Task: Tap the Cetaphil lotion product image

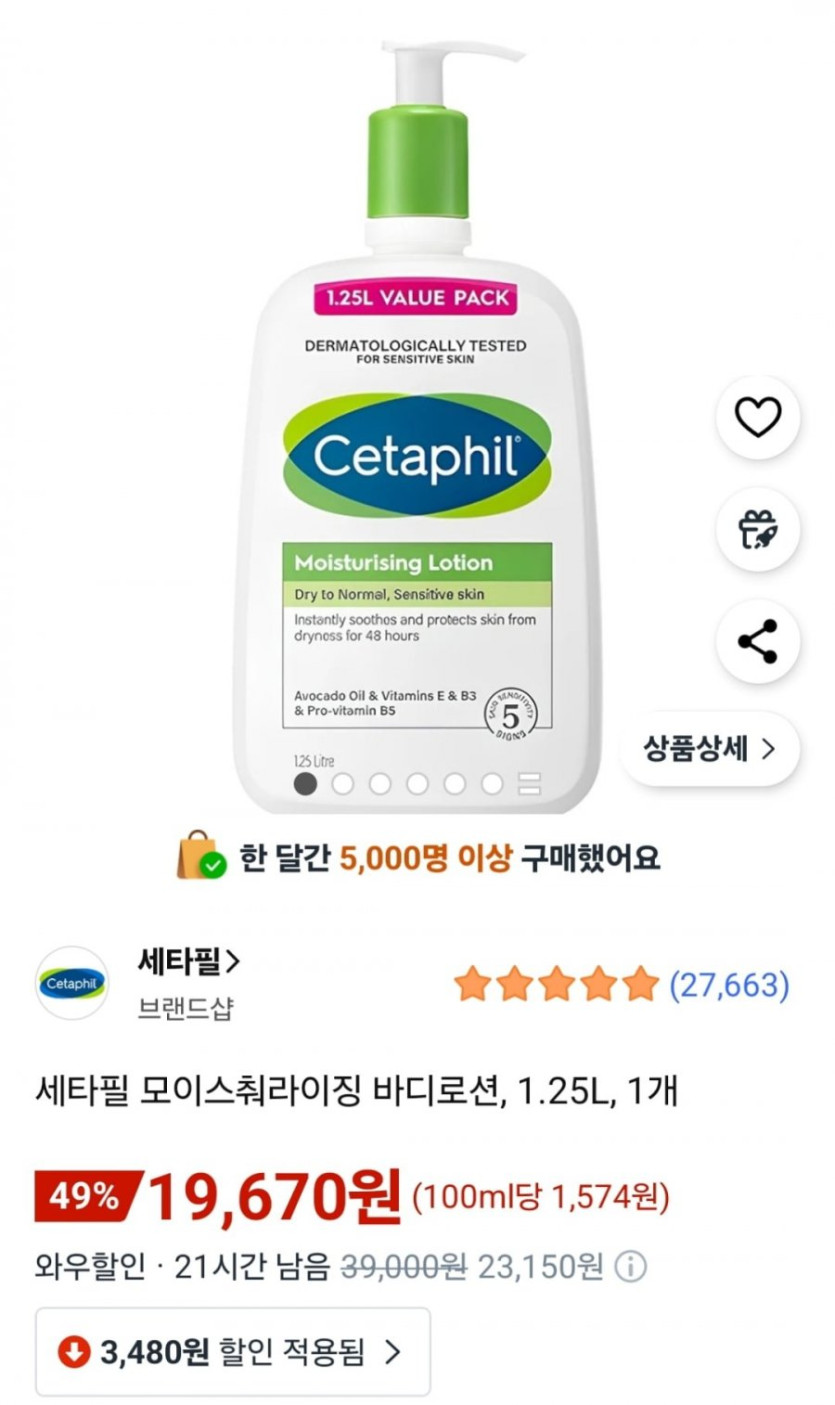Action: [418, 420]
